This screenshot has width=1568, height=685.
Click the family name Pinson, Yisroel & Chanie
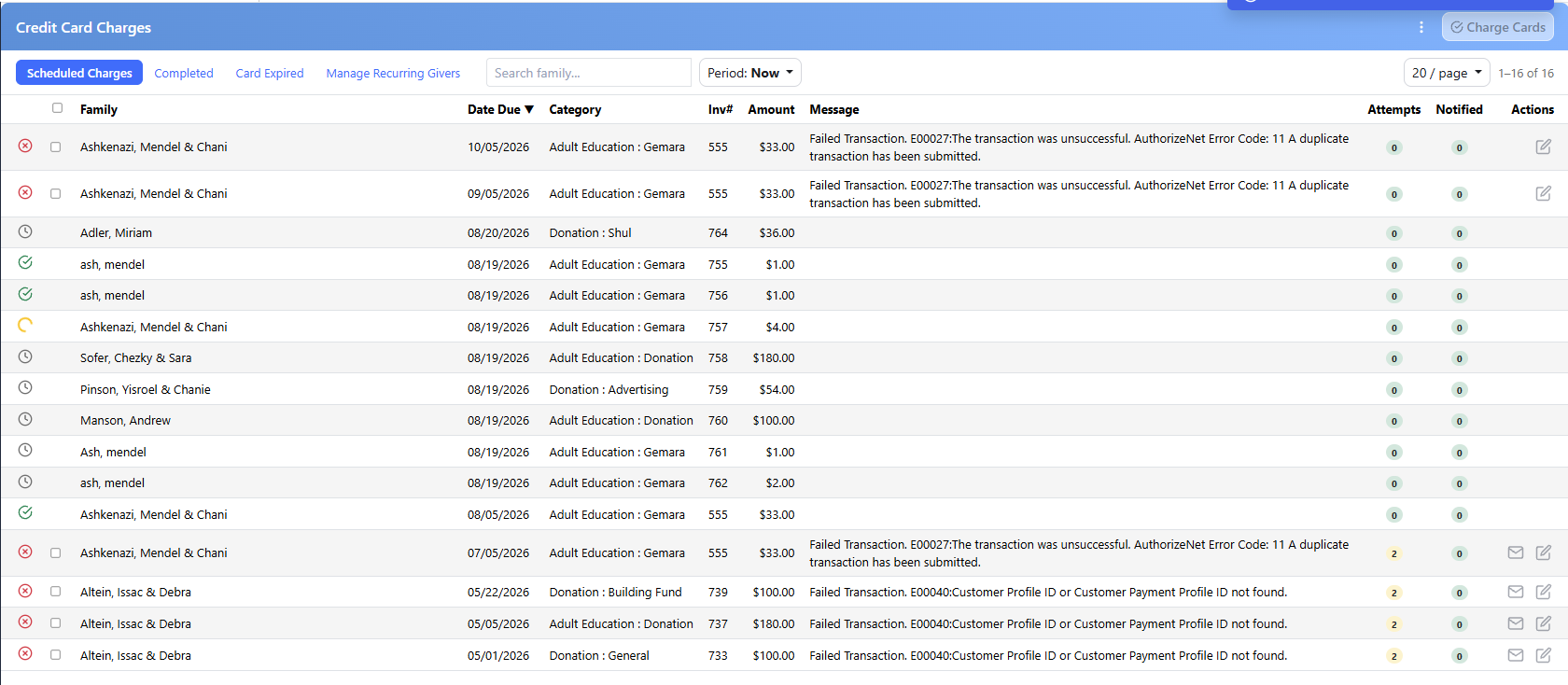click(x=146, y=389)
